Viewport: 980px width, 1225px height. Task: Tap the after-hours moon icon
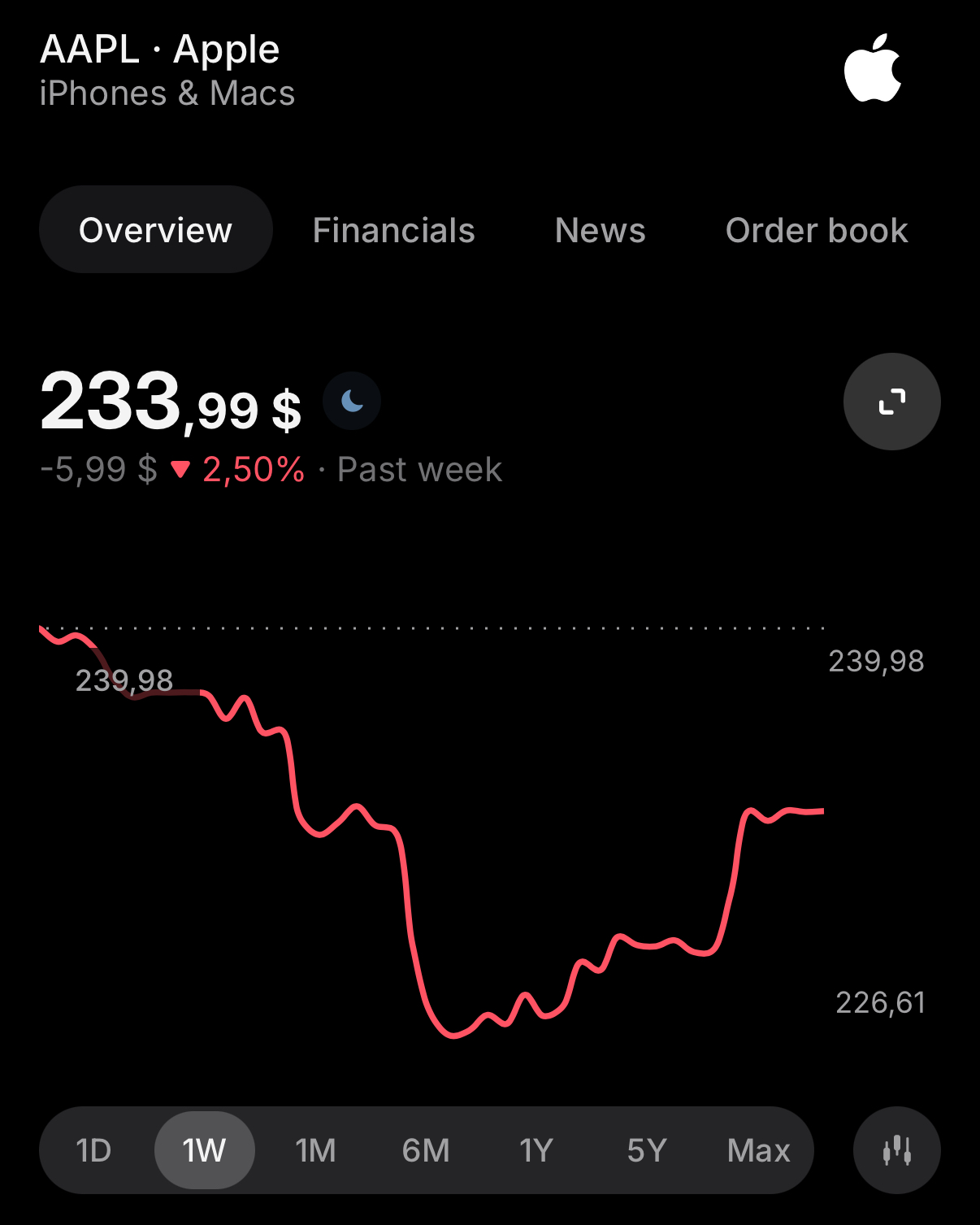[352, 401]
